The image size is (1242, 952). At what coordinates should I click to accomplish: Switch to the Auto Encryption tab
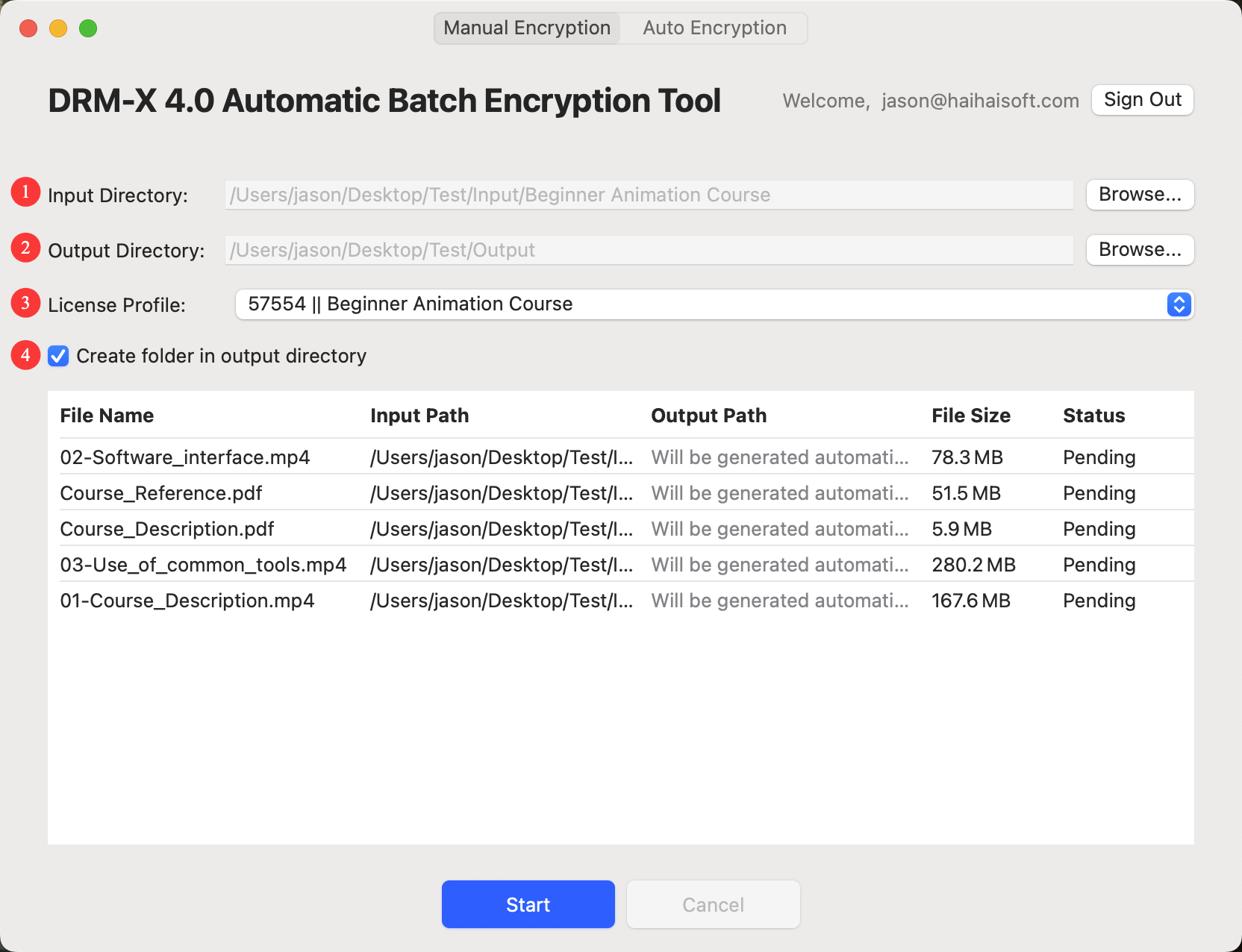click(714, 28)
